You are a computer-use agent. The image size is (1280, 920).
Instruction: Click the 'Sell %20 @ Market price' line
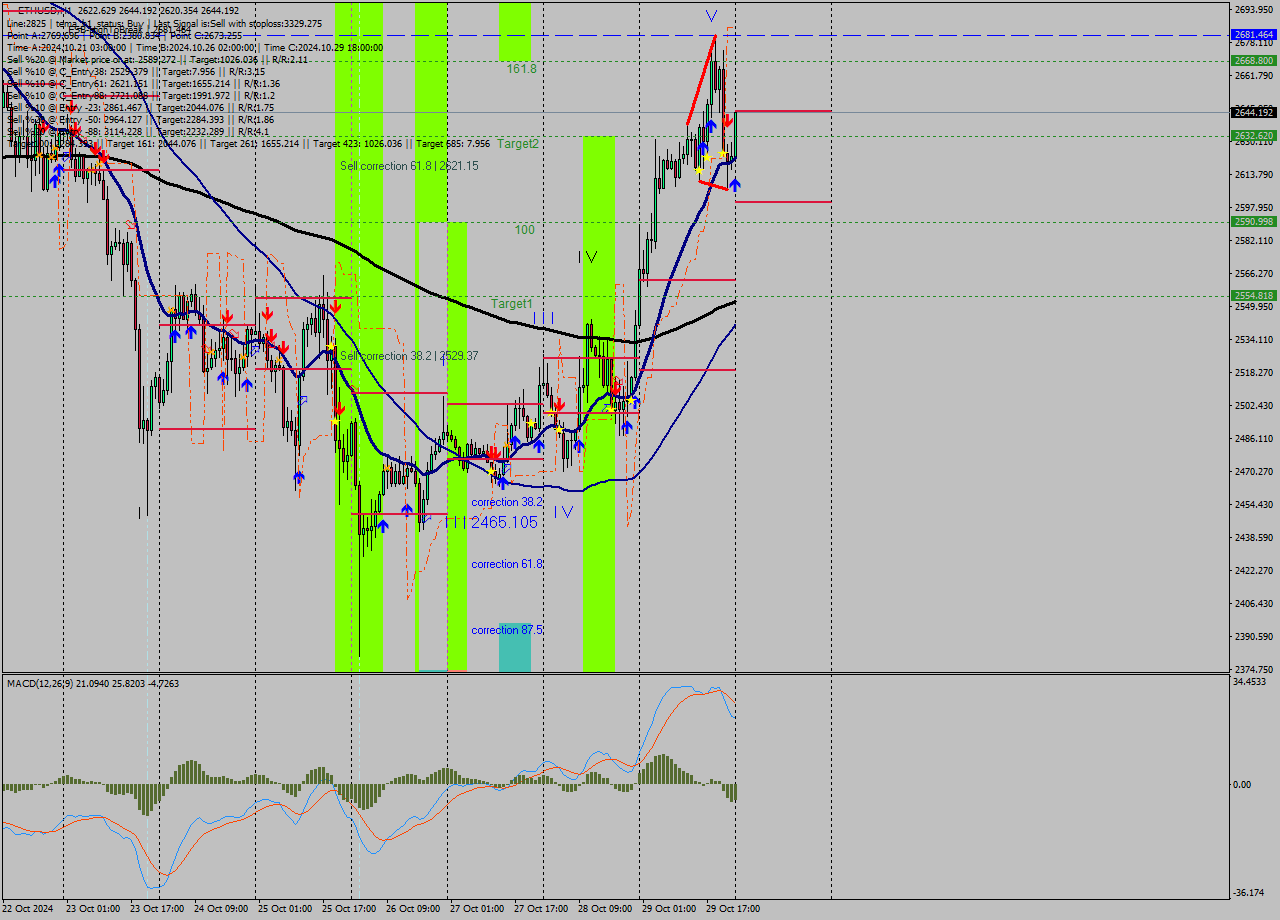click(x=157, y=59)
